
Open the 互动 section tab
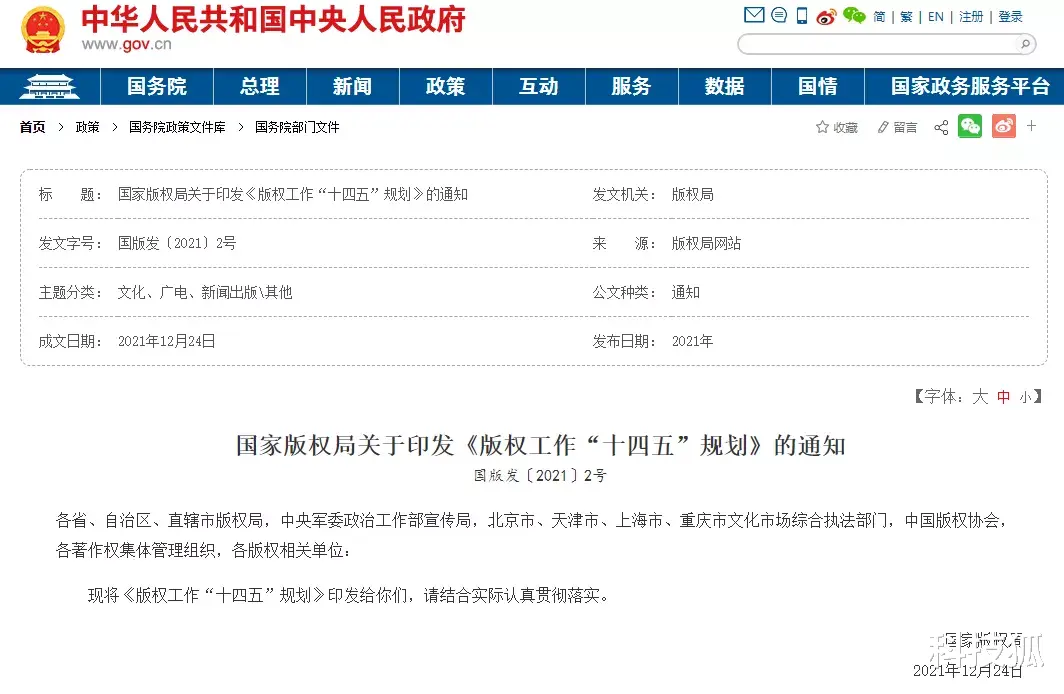(538, 87)
